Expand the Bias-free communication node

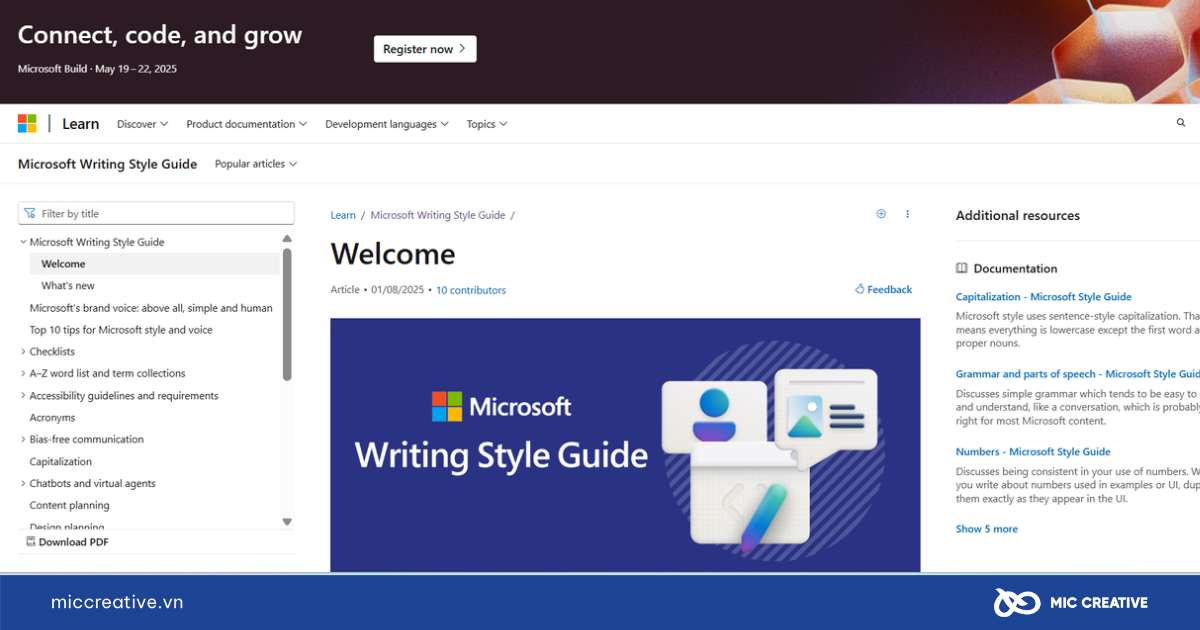click(23, 440)
